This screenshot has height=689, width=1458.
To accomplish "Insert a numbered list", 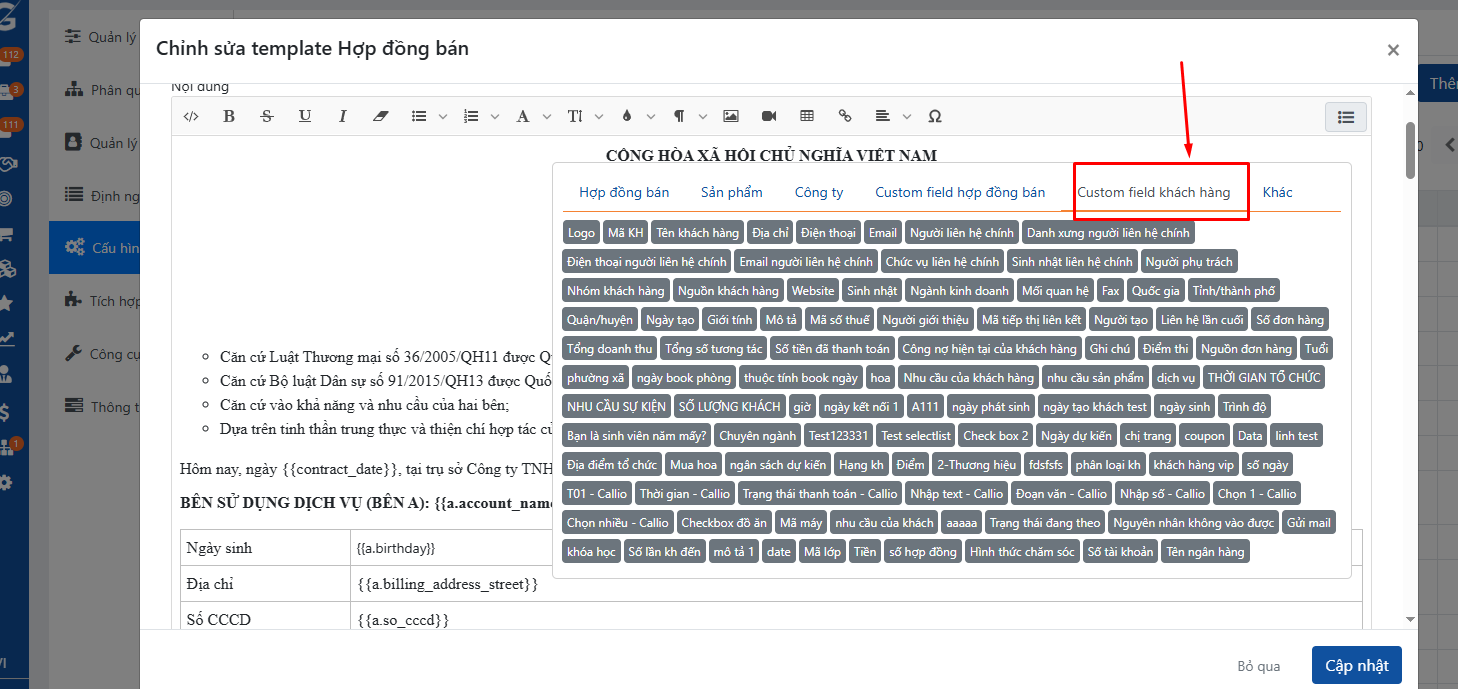I will [x=471, y=116].
